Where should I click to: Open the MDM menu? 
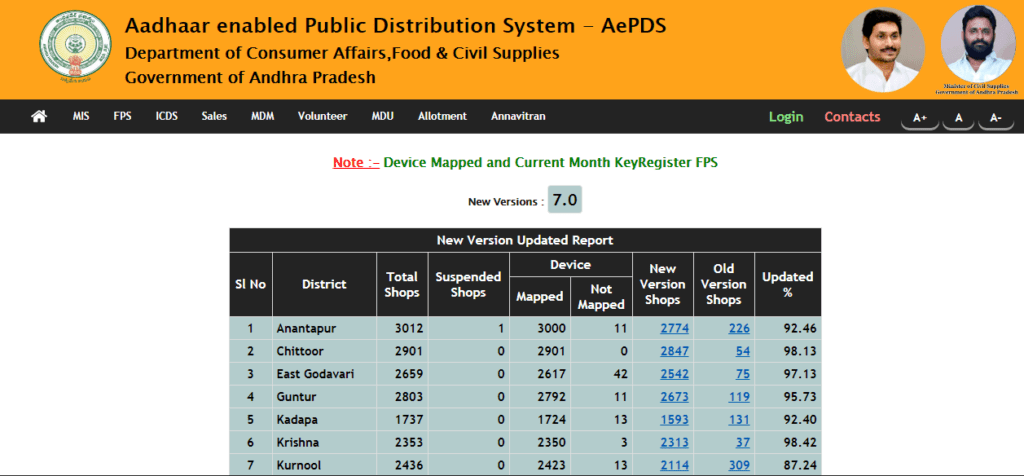[263, 116]
